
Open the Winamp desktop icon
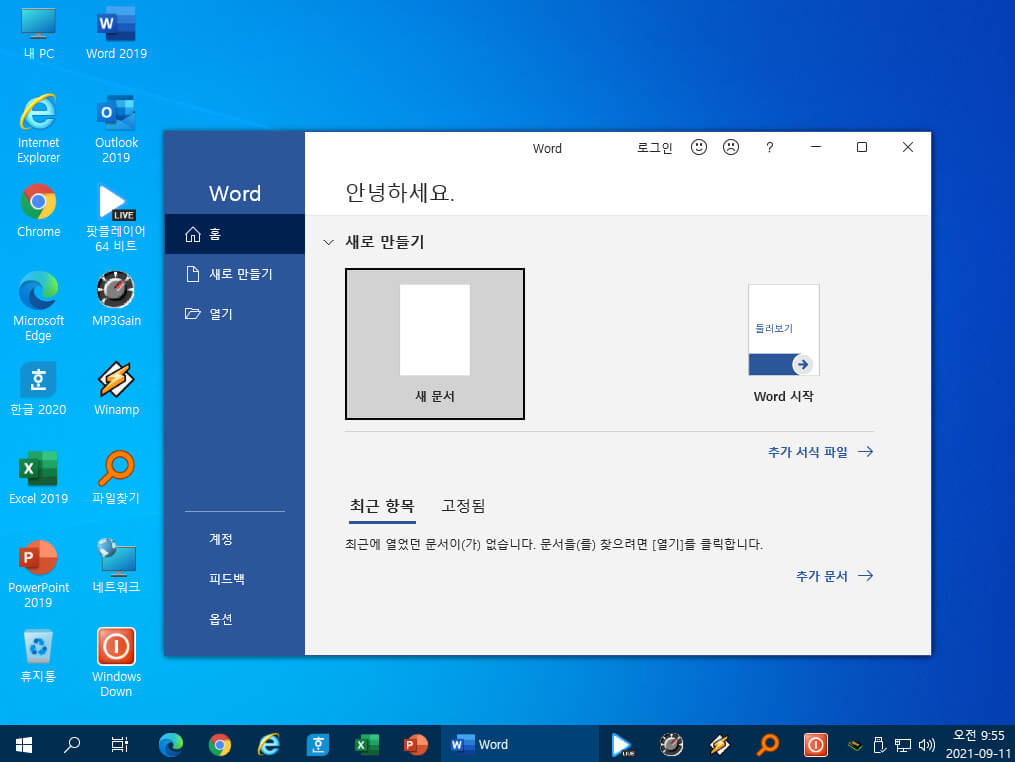[116, 388]
